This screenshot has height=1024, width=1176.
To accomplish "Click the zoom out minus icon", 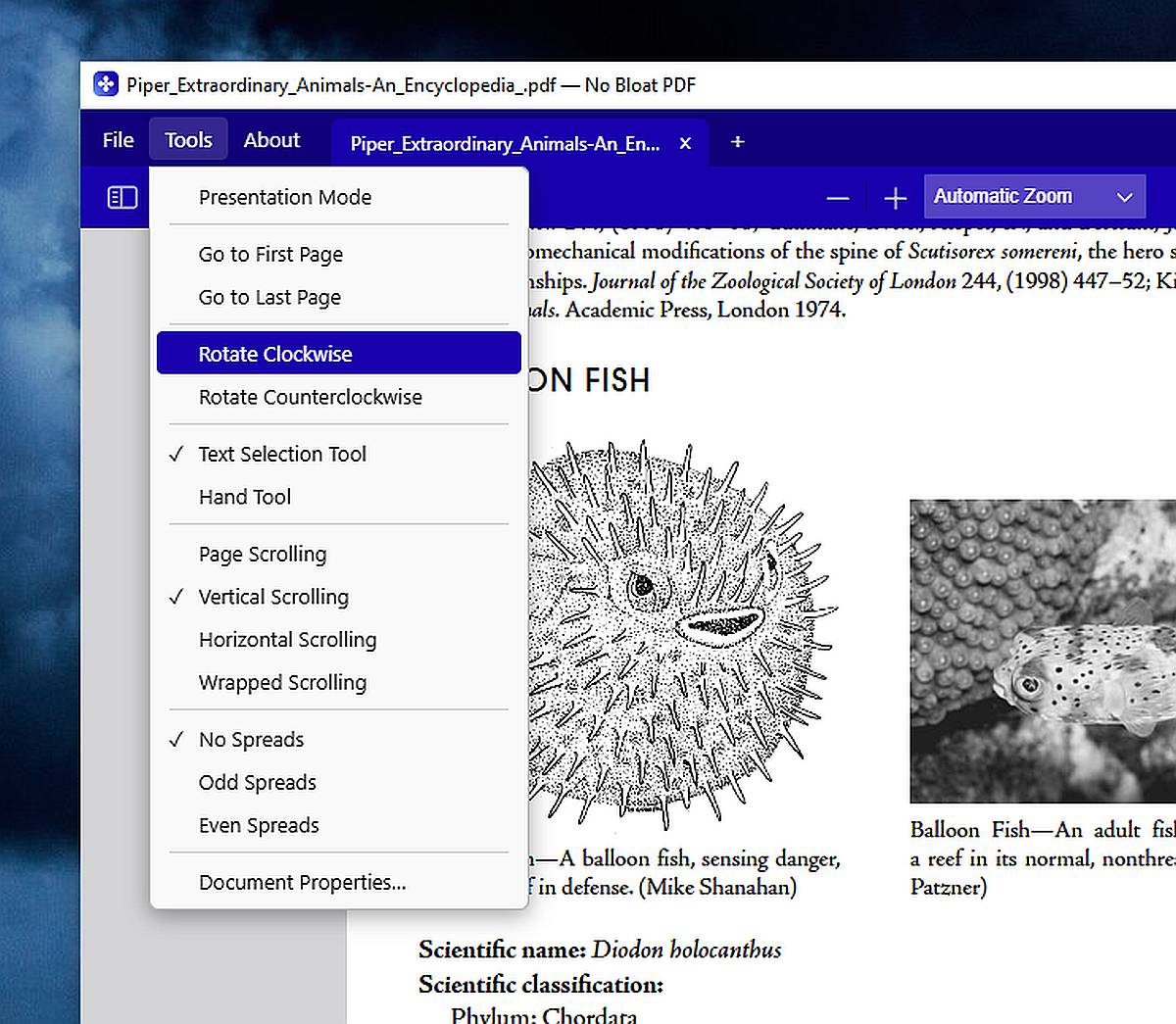I will (838, 199).
